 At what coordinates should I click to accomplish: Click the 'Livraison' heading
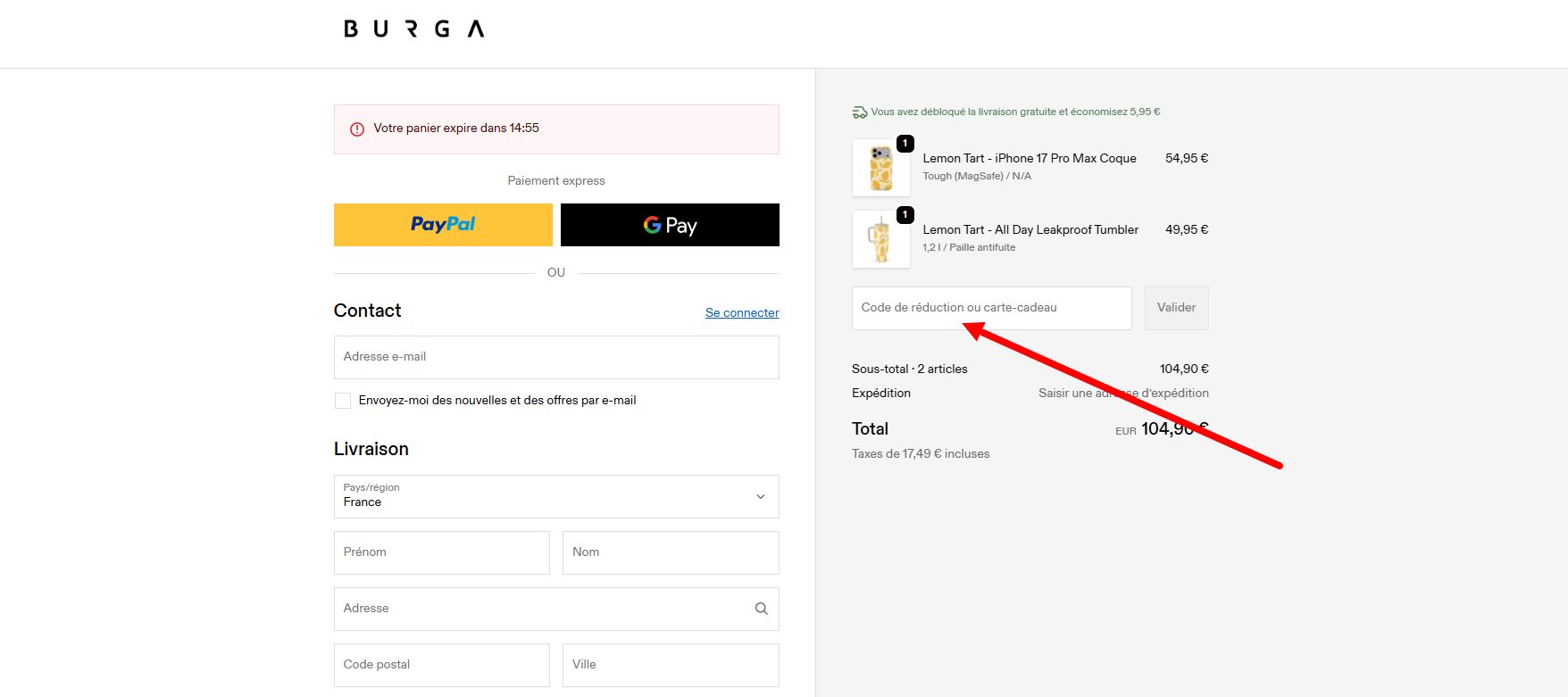371,449
